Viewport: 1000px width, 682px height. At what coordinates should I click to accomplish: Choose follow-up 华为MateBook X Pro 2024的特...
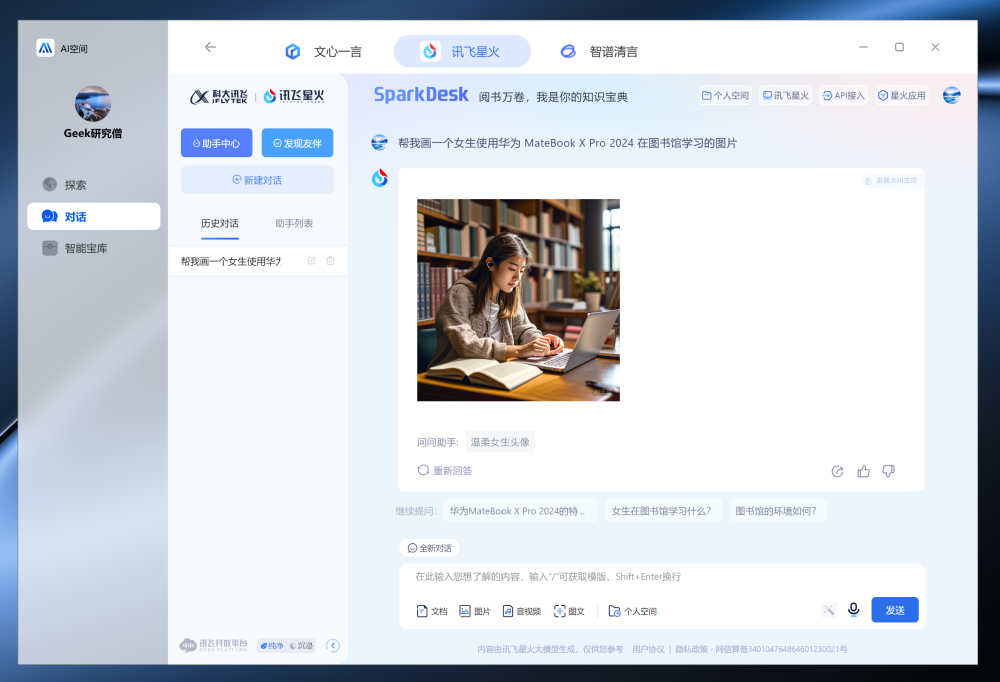520,511
